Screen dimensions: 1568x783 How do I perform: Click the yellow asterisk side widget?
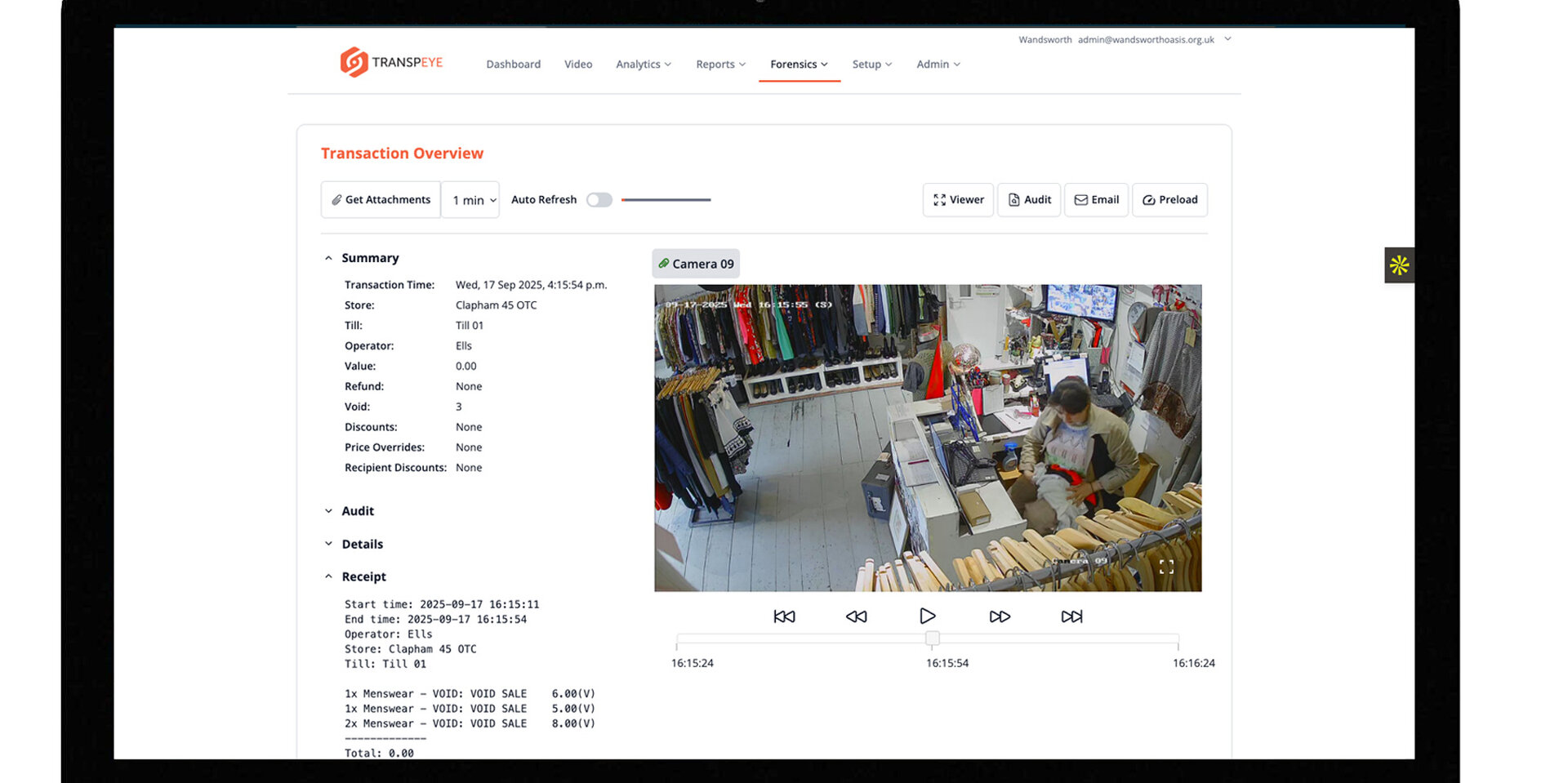(1399, 265)
